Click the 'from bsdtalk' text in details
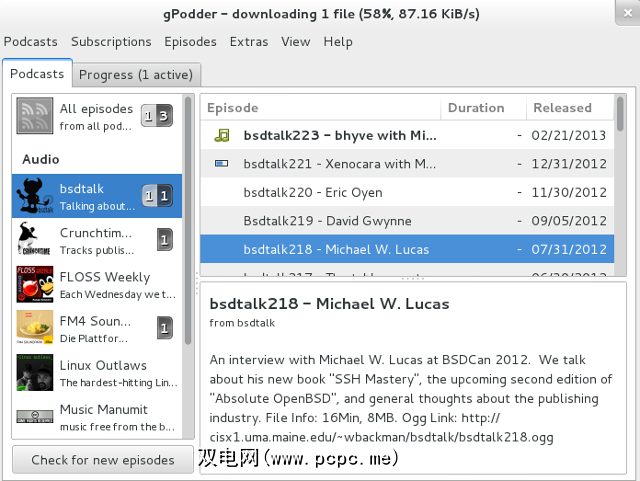 [242, 323]
